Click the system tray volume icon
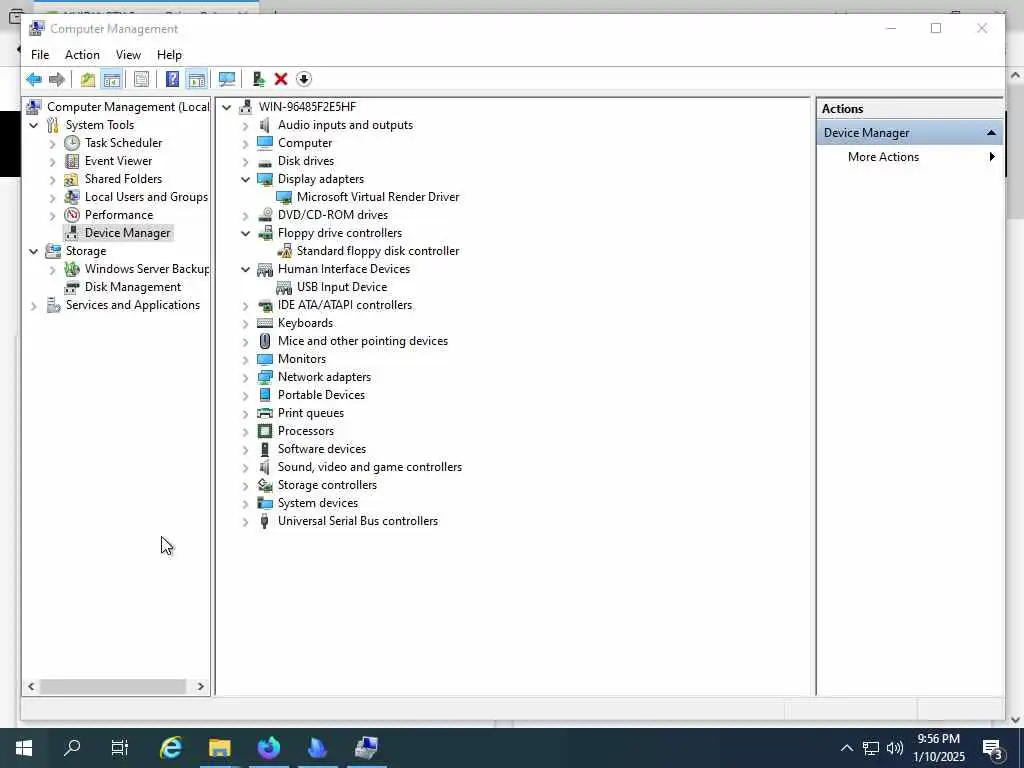This screenshot has height=768, width=1024. (895, 748)
